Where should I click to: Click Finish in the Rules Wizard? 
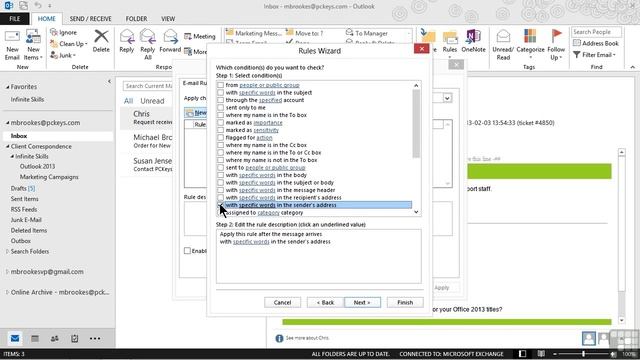pyautogui.click(x=405, y=302)
